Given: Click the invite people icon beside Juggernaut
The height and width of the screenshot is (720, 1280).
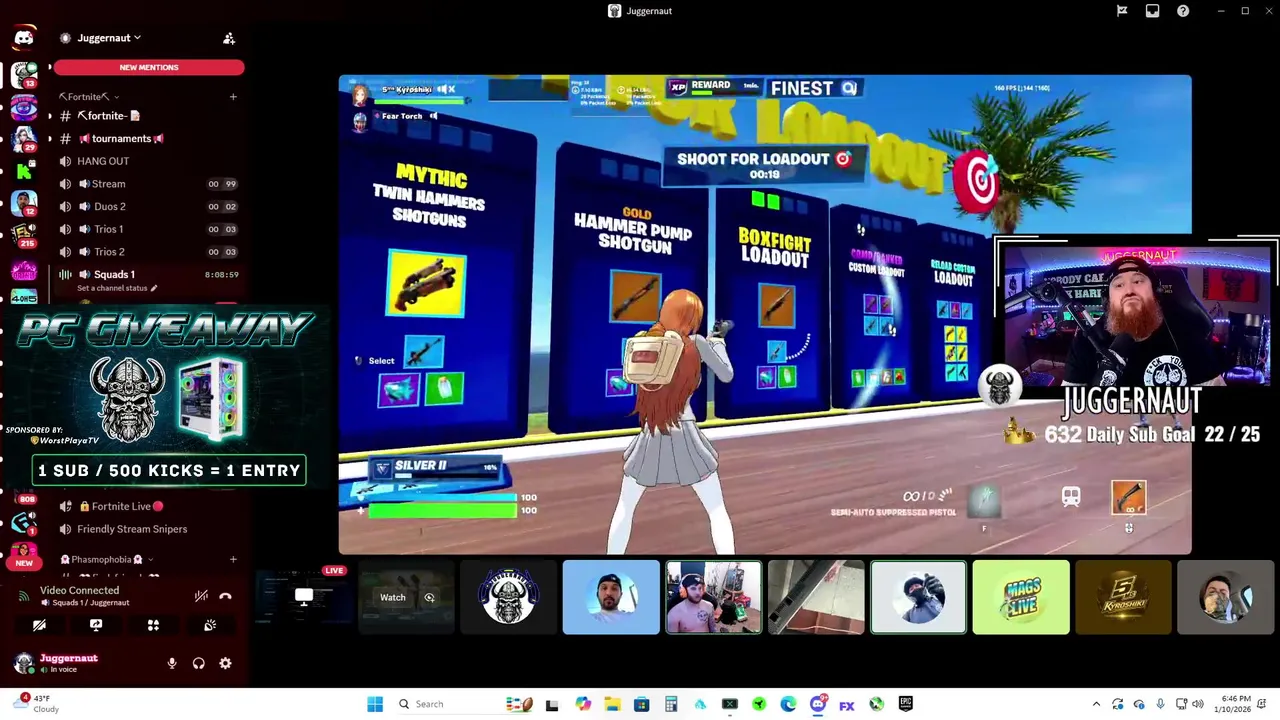Looking at the screenshot, I should point(229,38).
